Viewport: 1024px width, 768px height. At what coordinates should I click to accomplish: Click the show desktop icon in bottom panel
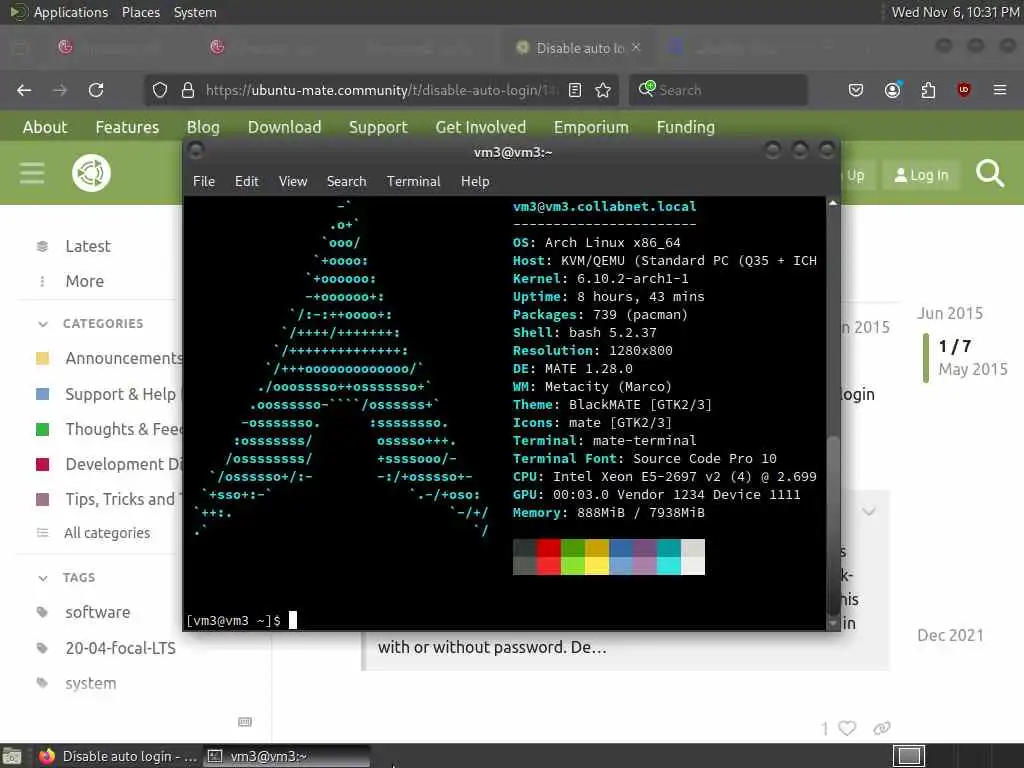tap(12, 756)
